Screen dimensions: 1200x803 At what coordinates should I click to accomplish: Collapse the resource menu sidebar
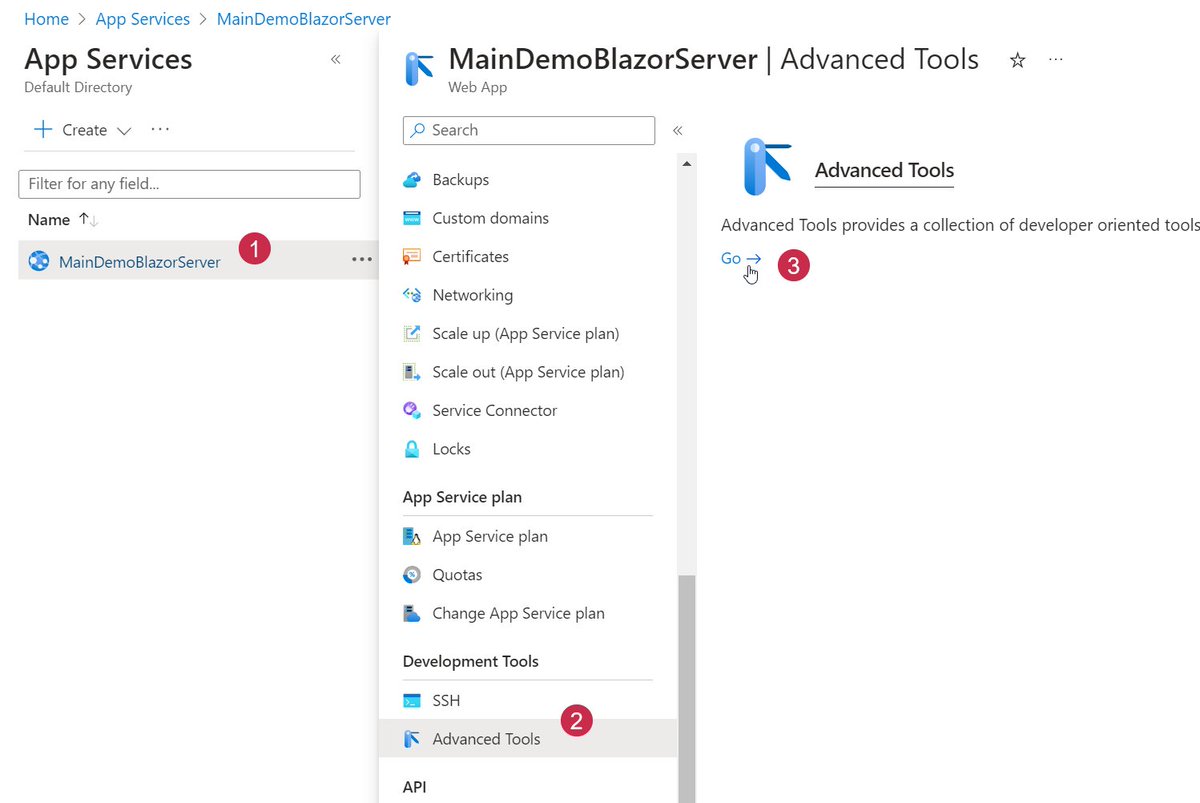[677, 130]
